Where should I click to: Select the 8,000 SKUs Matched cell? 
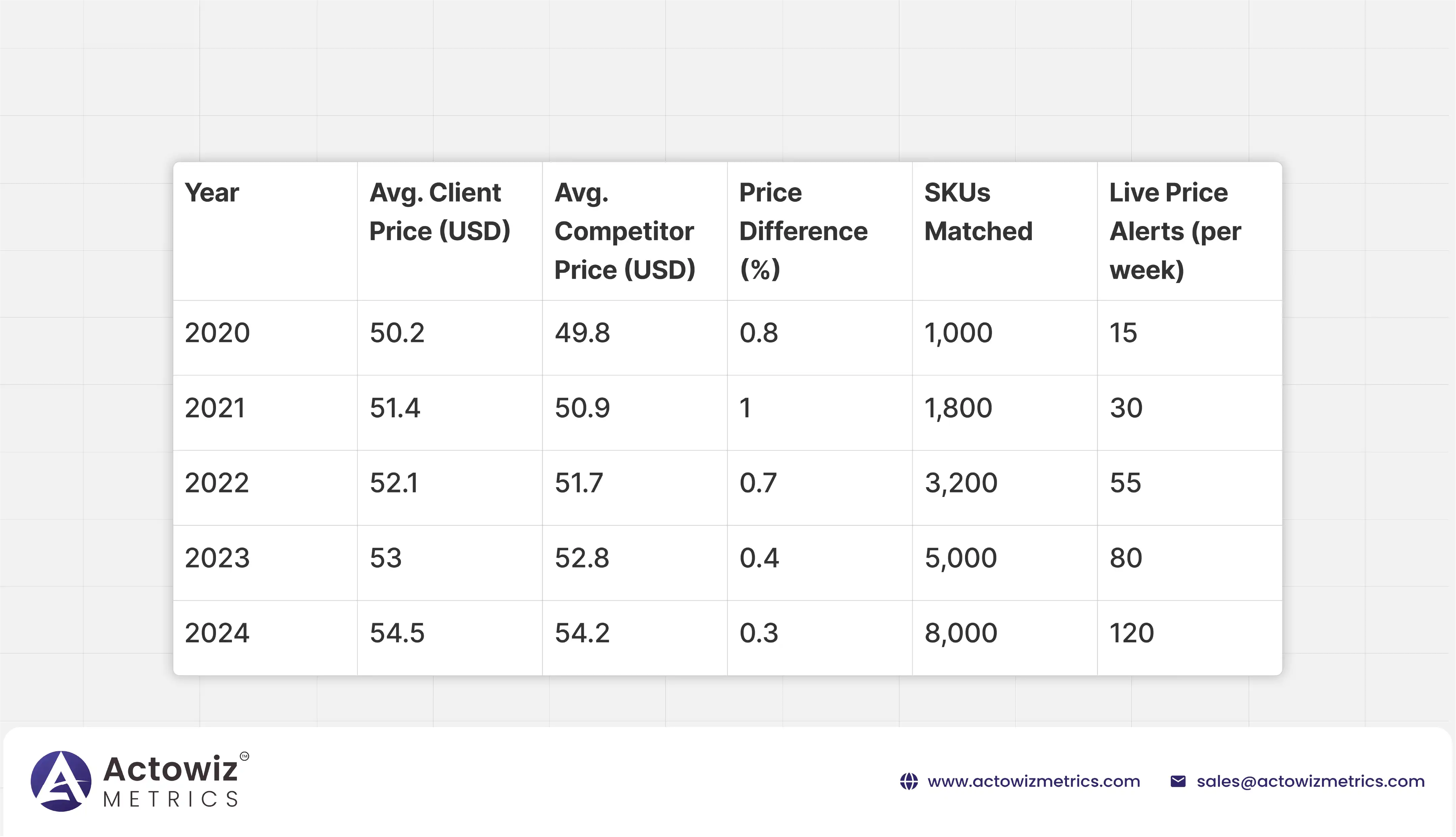tap(961, 633)
